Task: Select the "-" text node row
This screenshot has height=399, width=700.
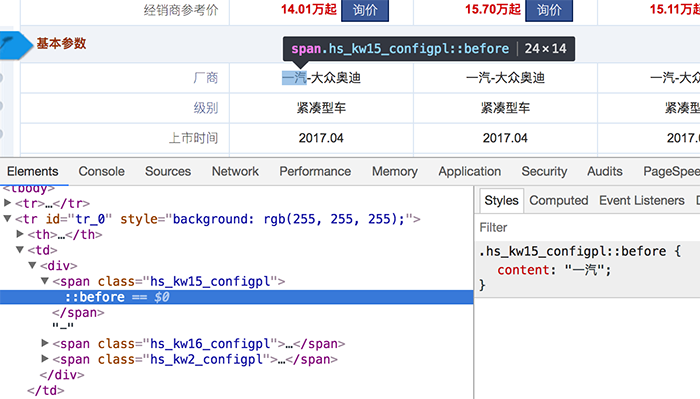Action: [x=63, y=327]
